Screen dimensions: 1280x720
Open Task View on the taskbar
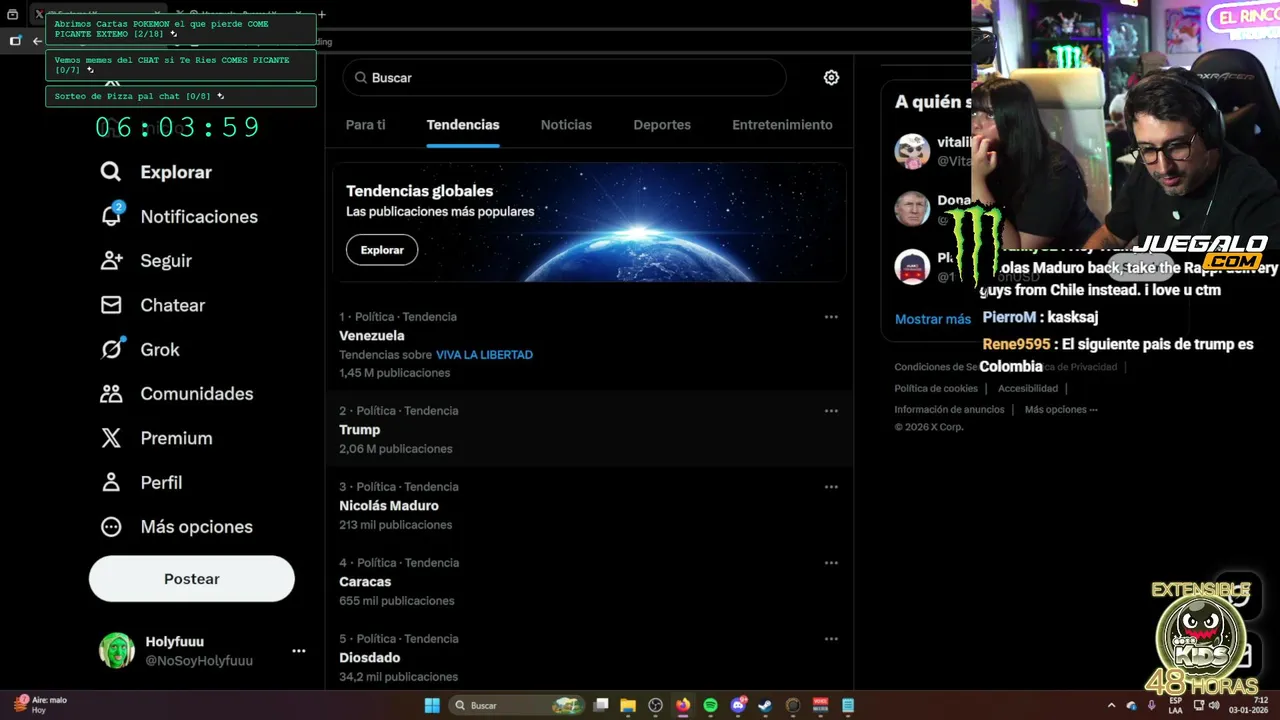[x=601, y=705]
